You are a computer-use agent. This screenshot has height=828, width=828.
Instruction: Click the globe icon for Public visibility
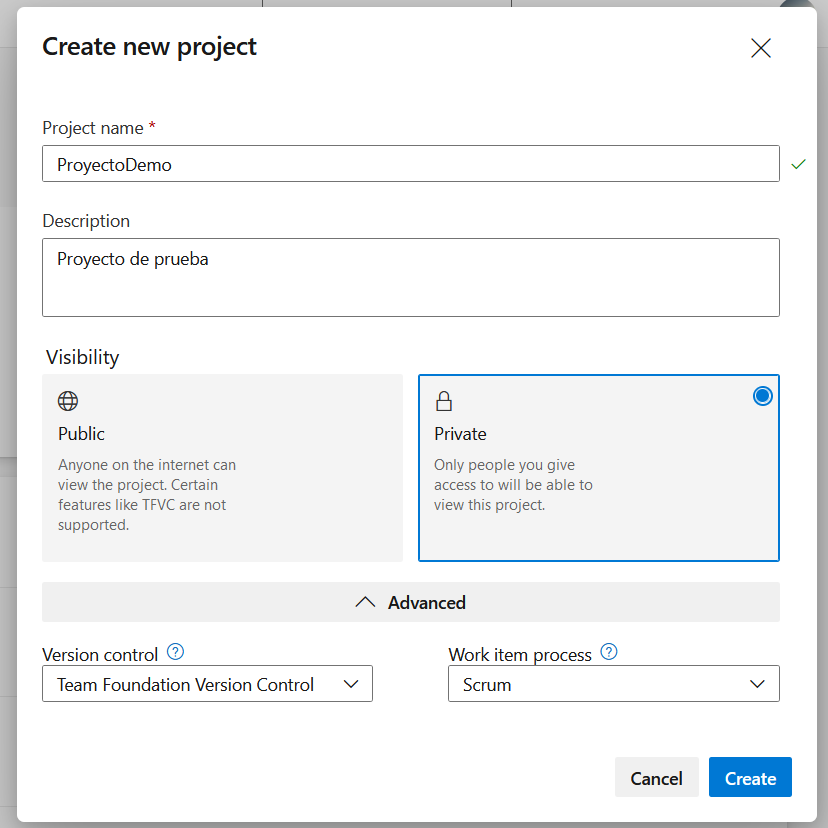pos(68,401)
